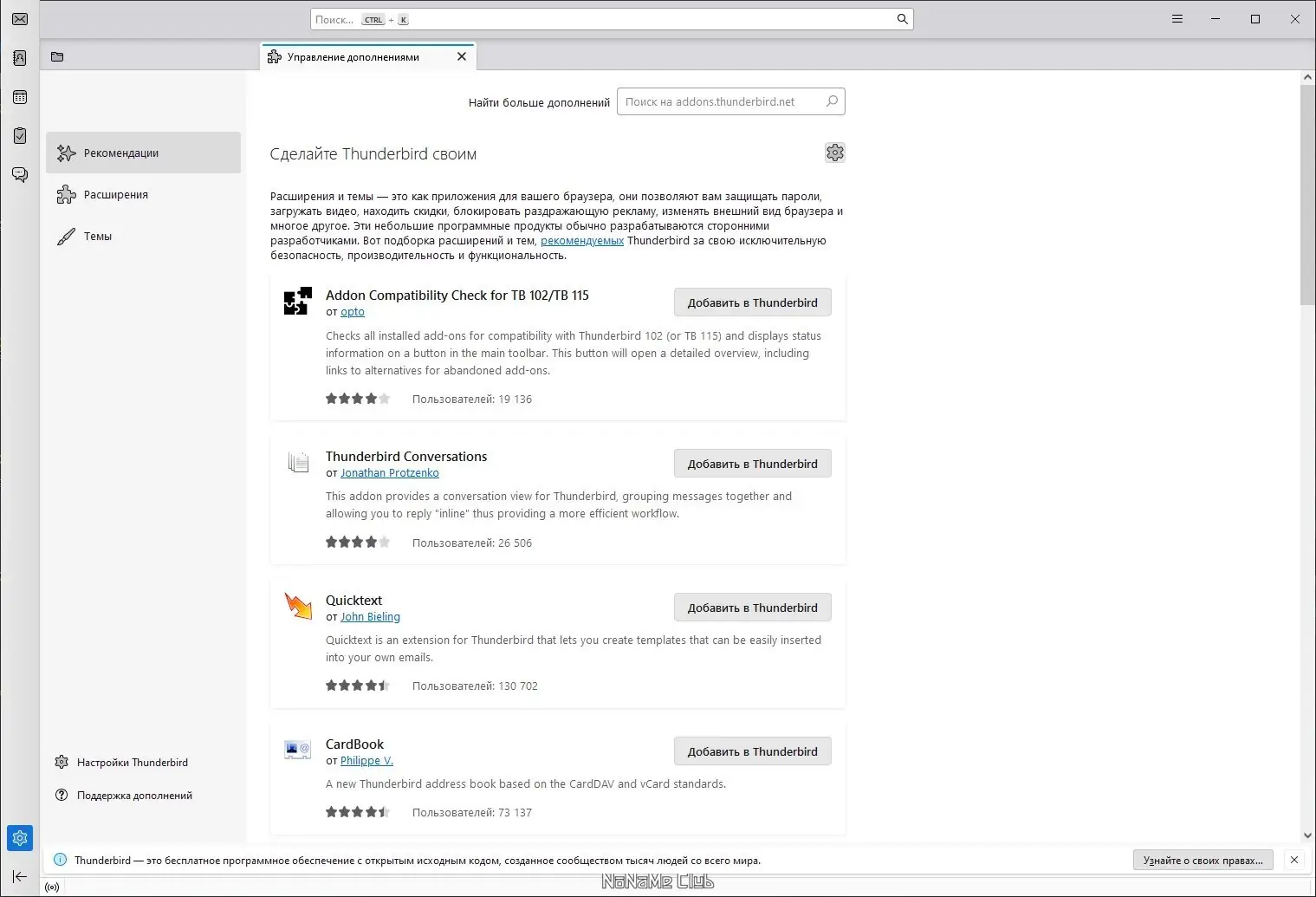Open author link Jonathan Protzenko
This screenshot has width=1316, height=897.
(x=390, y=473)
